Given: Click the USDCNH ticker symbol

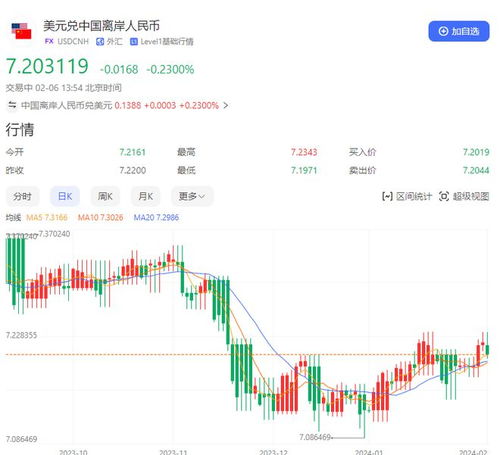Looking at the screenshot, I should click(x=73, y=42).
